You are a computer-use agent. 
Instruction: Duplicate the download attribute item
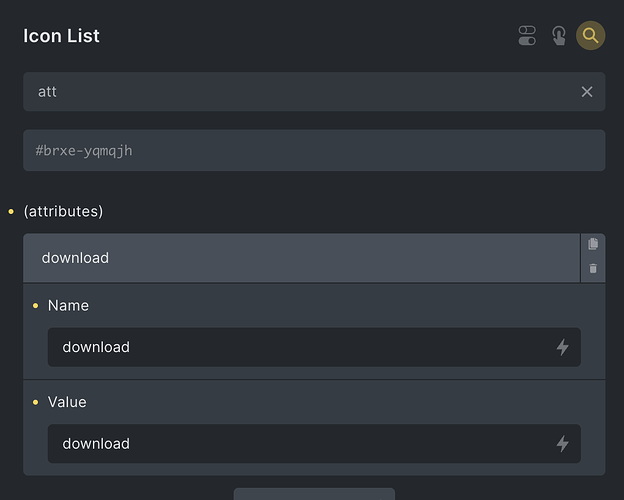[x=593, y=244]
